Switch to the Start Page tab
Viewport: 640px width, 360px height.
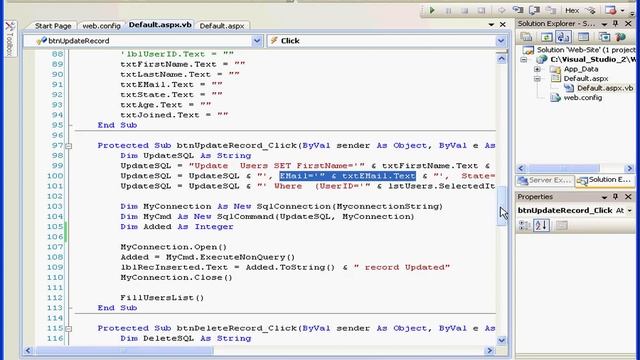click(53, 26)
